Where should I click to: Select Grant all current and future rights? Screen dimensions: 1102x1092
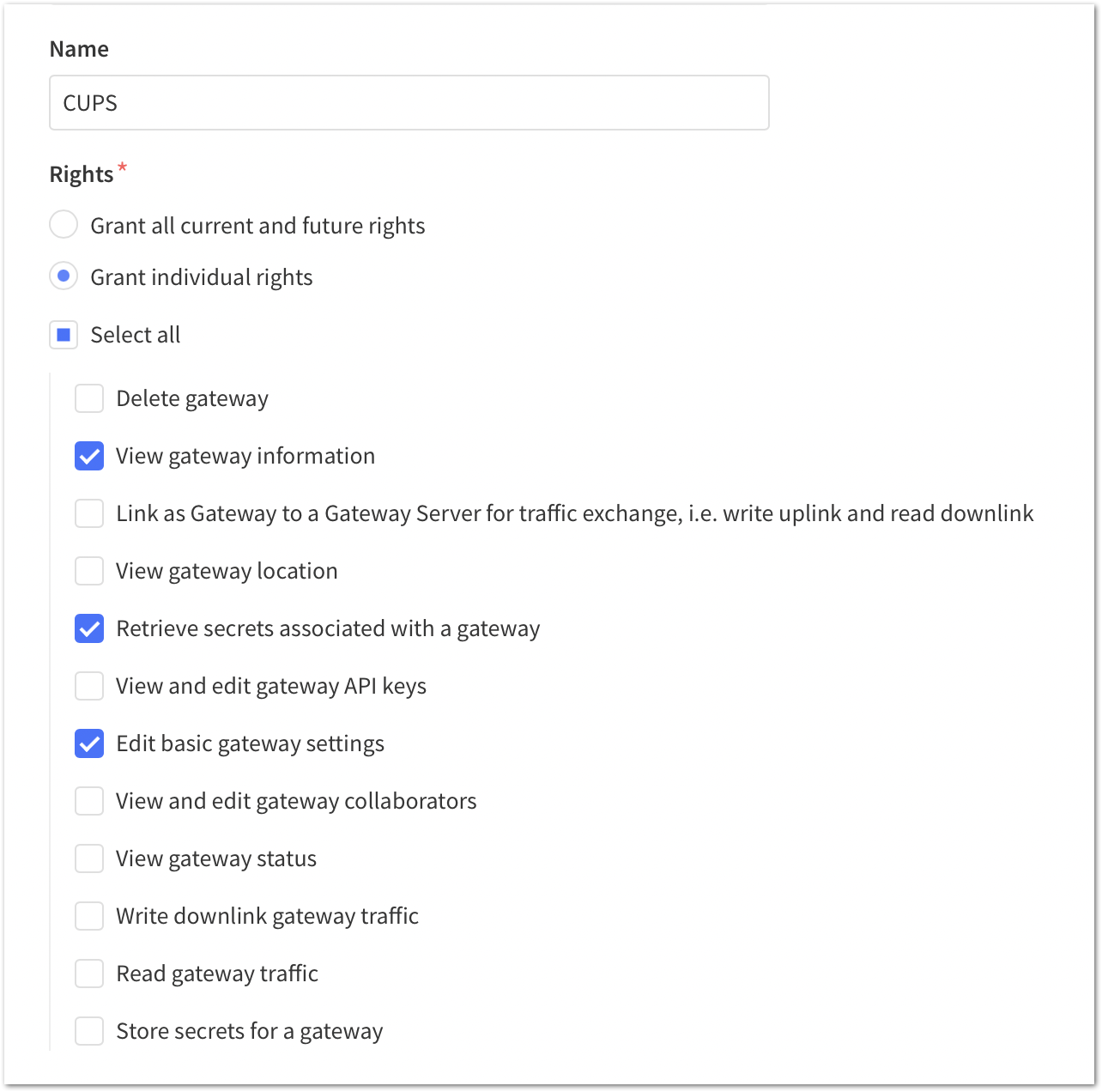coord(64,226)
